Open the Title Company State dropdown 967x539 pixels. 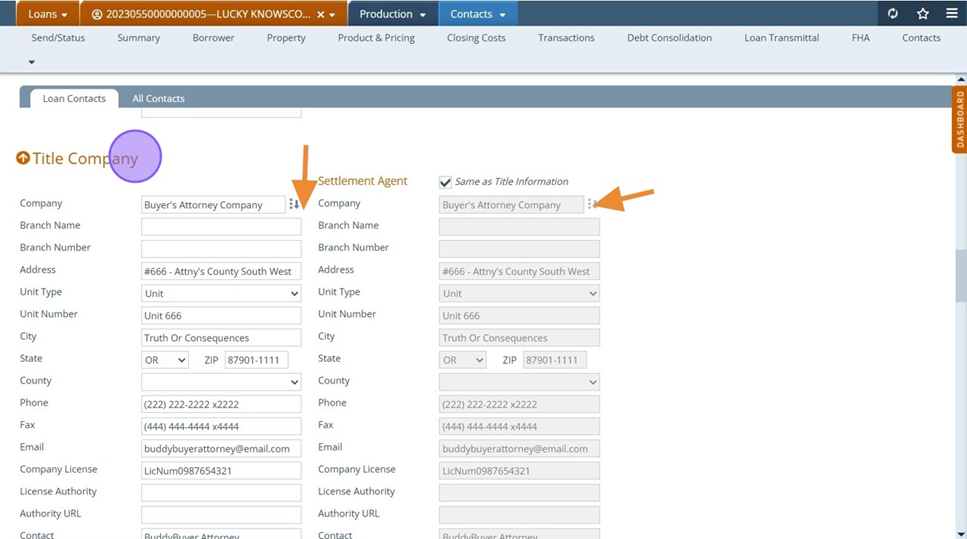[165, 360]
